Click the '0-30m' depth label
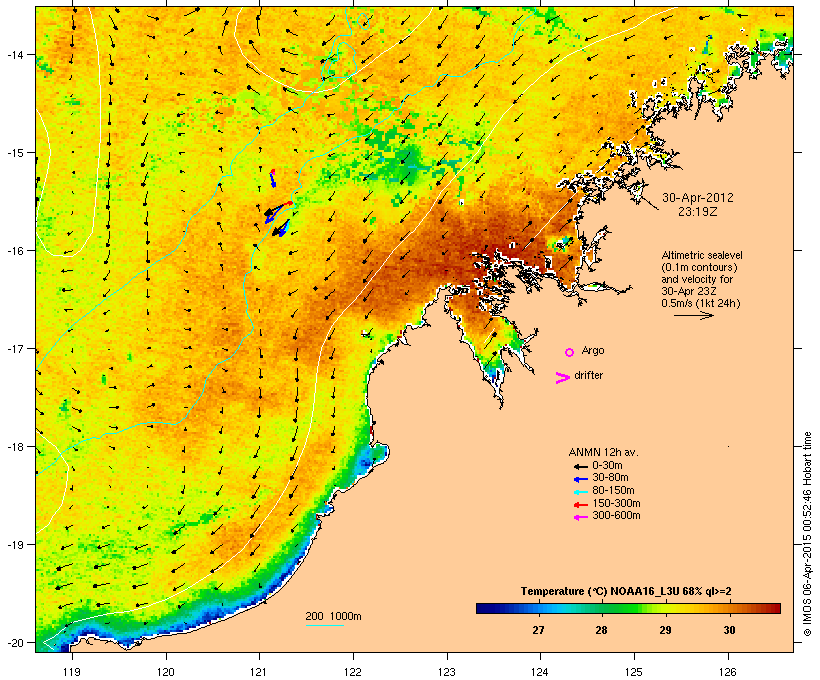 607,466
